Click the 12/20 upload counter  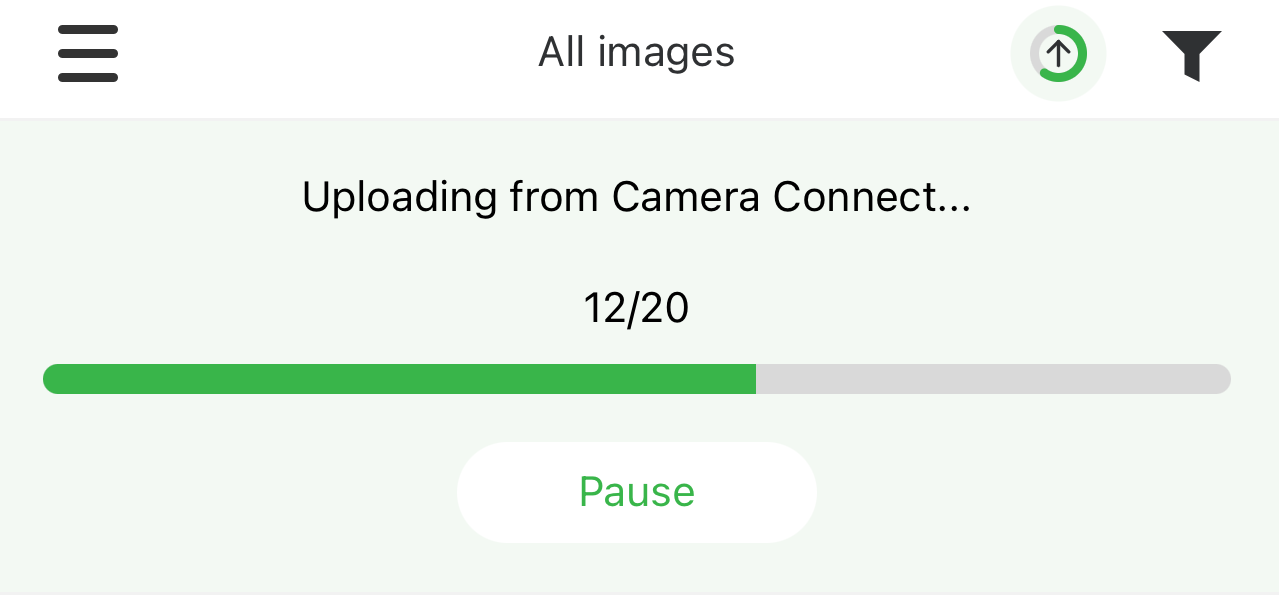click(637, 309)
